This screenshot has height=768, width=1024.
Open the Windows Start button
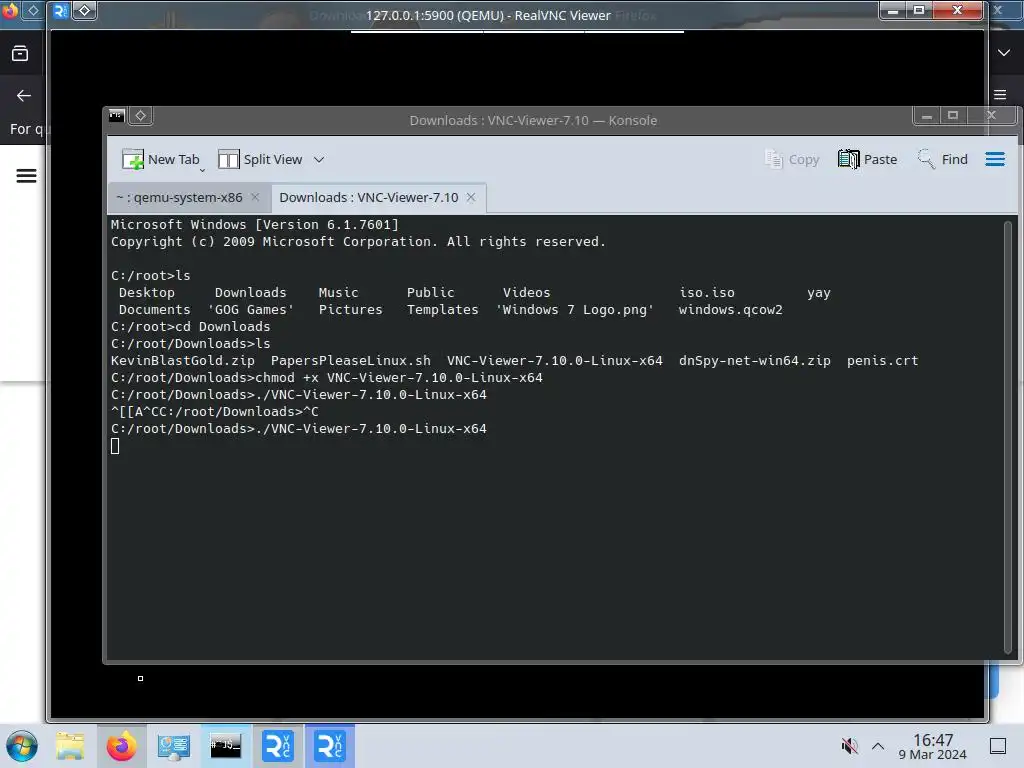pos(21,746)
